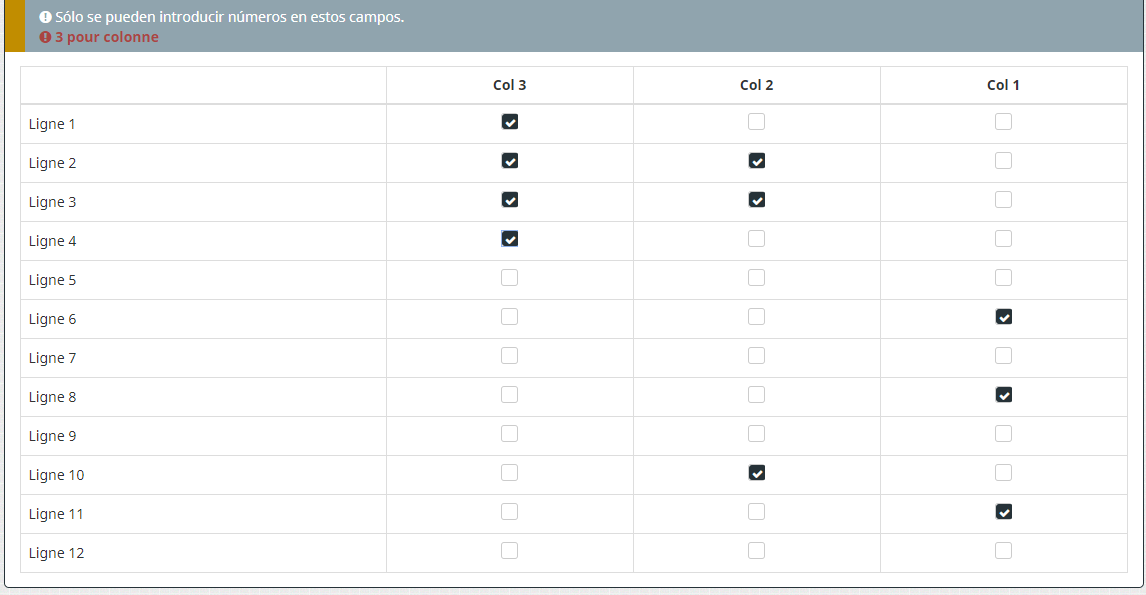Click the white info icon in help banner

point(45,17)
